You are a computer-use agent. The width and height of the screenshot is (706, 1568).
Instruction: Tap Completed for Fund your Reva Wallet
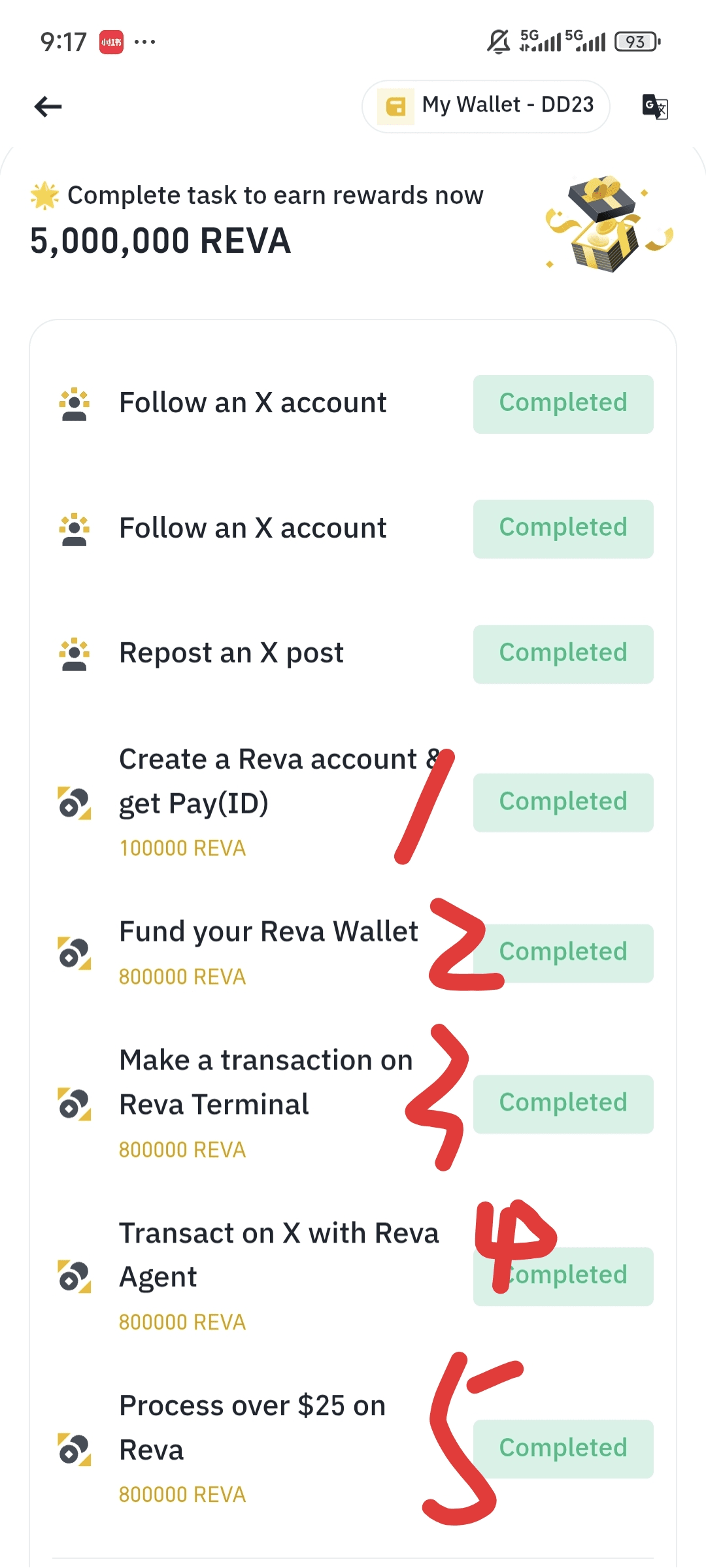[x=575, y=953]
